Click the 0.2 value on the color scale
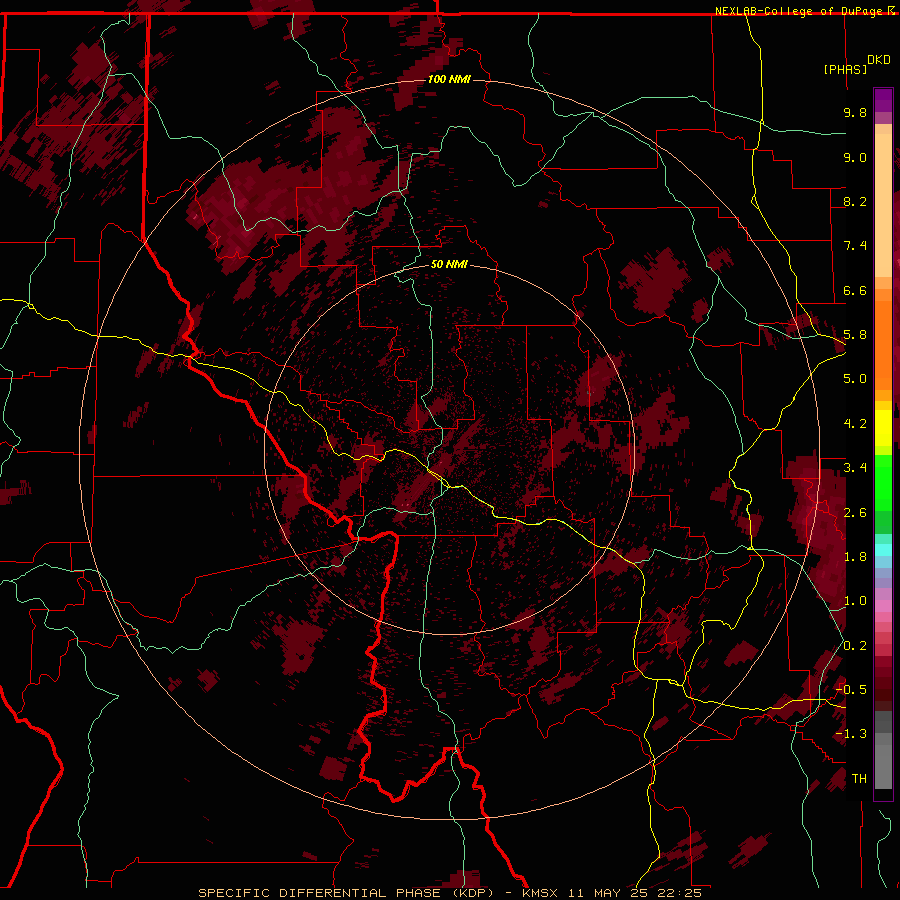 (855, 646)
